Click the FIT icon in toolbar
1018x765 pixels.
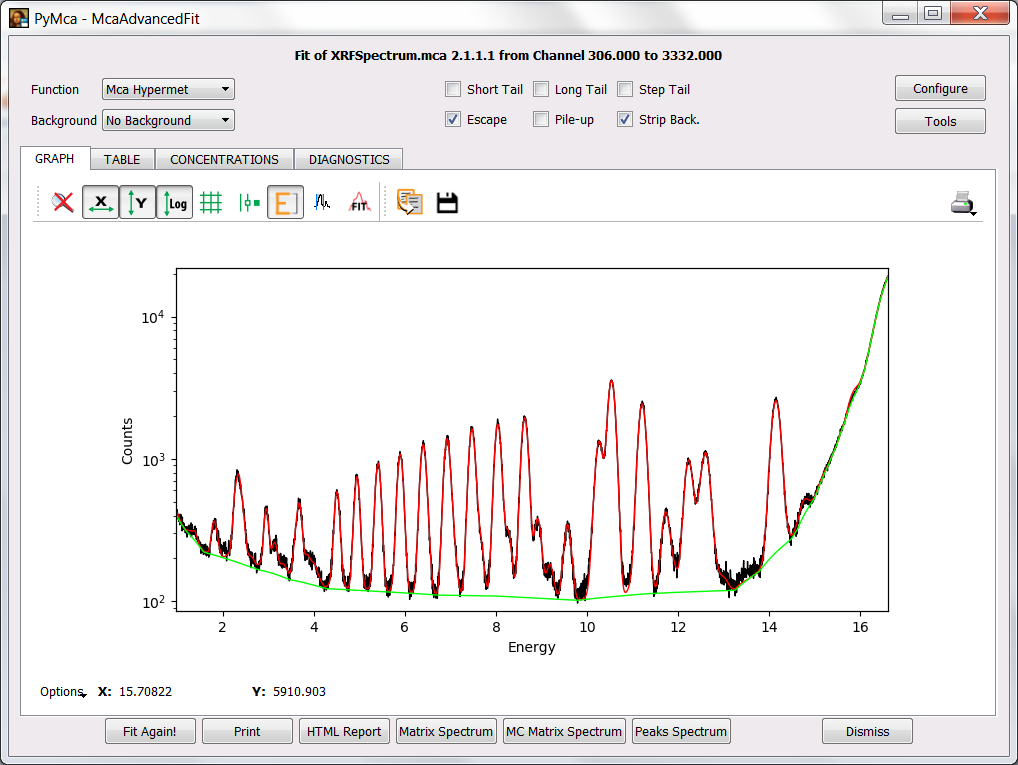359,203
